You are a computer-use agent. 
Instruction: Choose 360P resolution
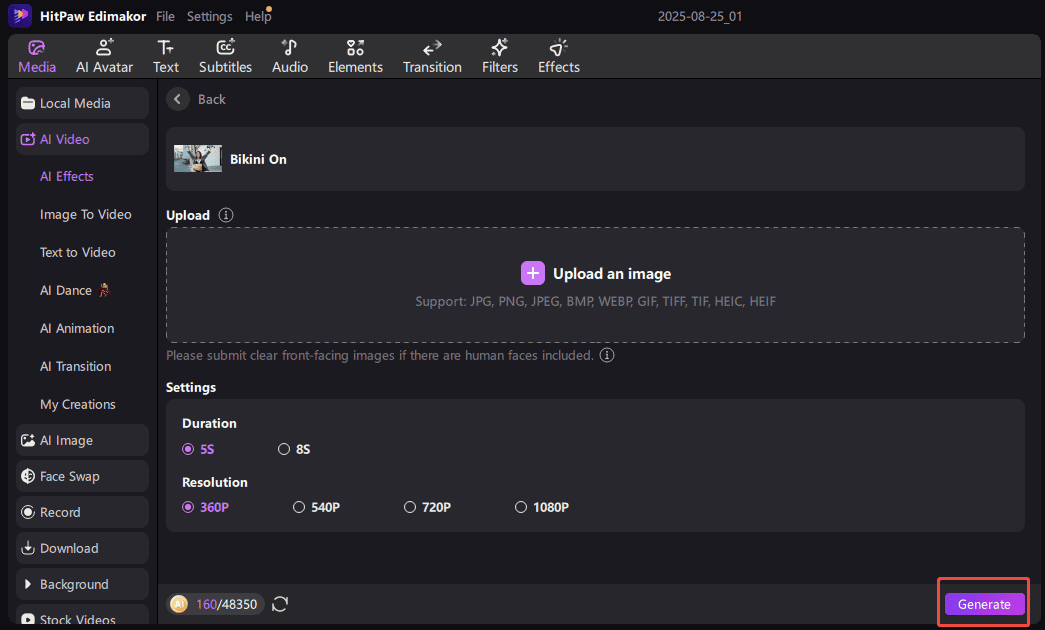tap(205, 507)
